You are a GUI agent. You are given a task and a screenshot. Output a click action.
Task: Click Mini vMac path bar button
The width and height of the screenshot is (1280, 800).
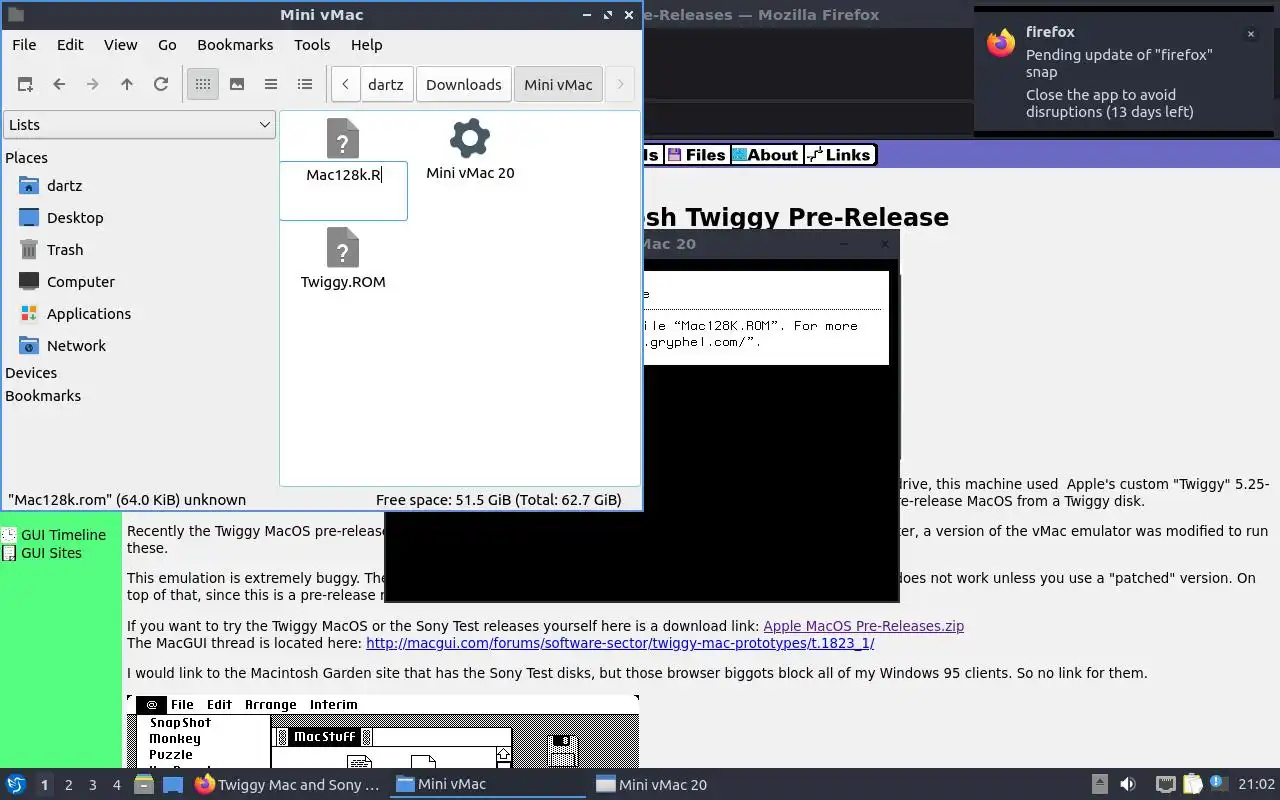pos(559,85)
